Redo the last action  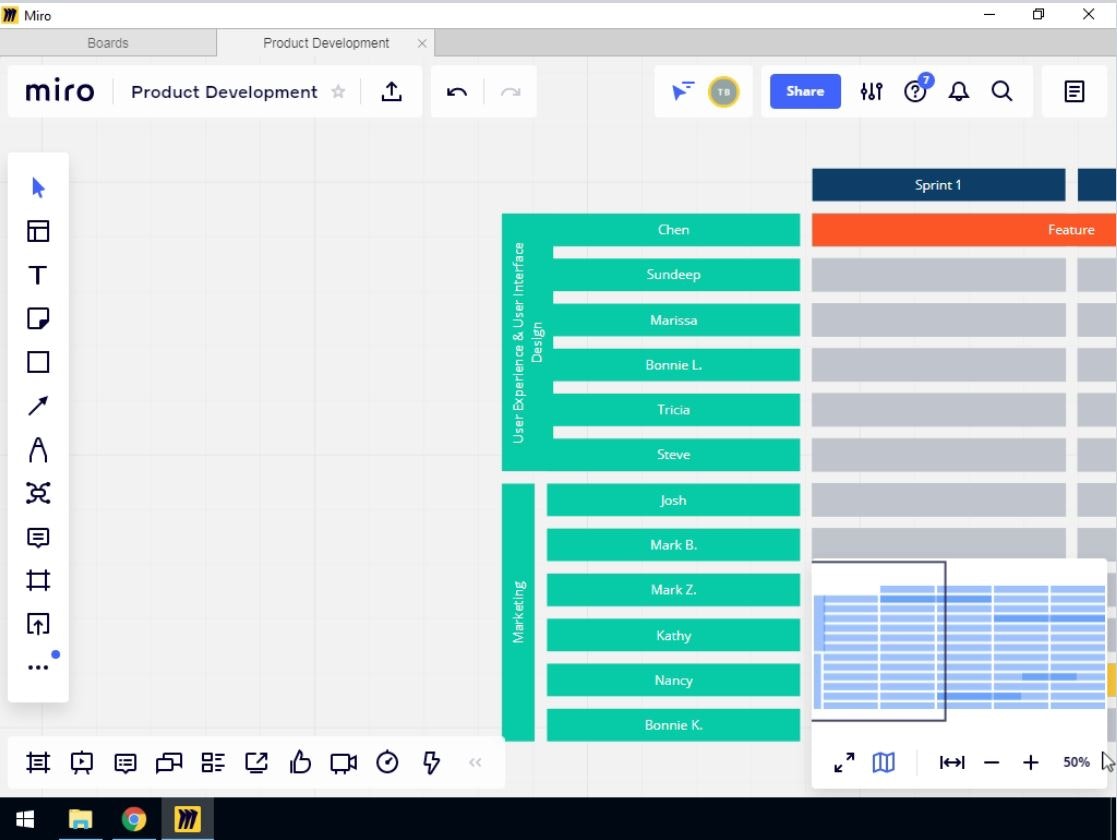511,91
